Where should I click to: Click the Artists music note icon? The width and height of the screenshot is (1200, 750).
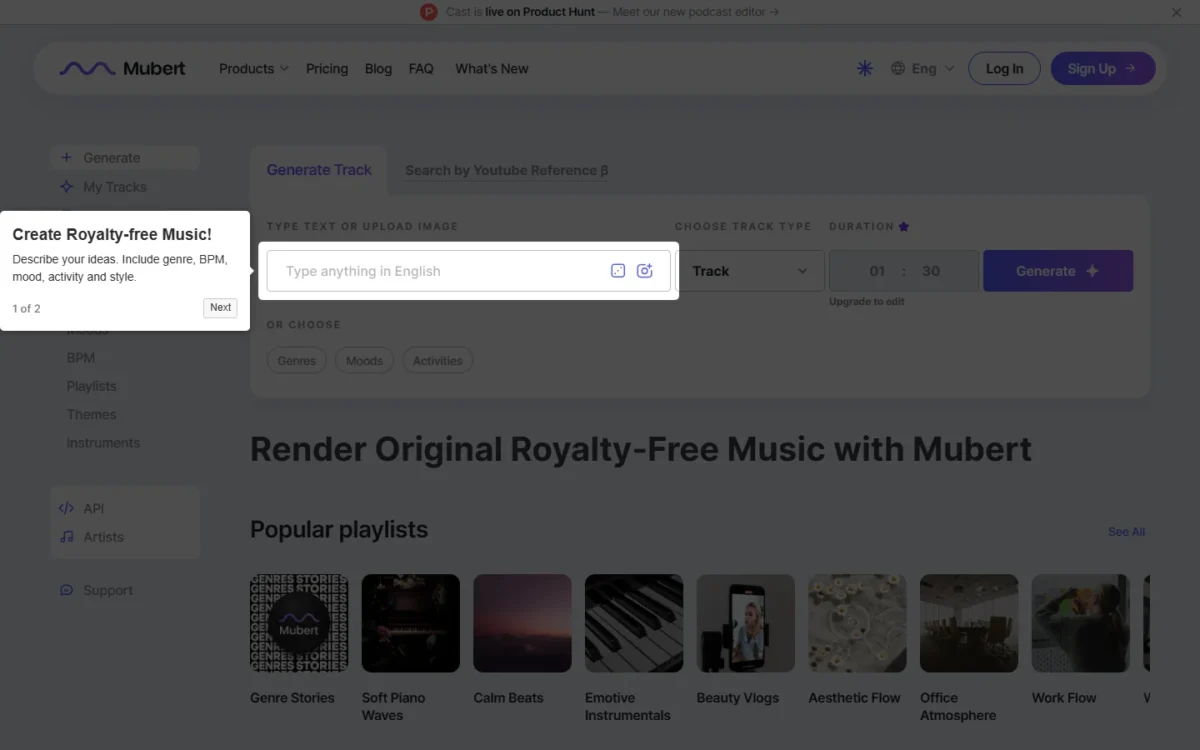[x=66, y=537]
